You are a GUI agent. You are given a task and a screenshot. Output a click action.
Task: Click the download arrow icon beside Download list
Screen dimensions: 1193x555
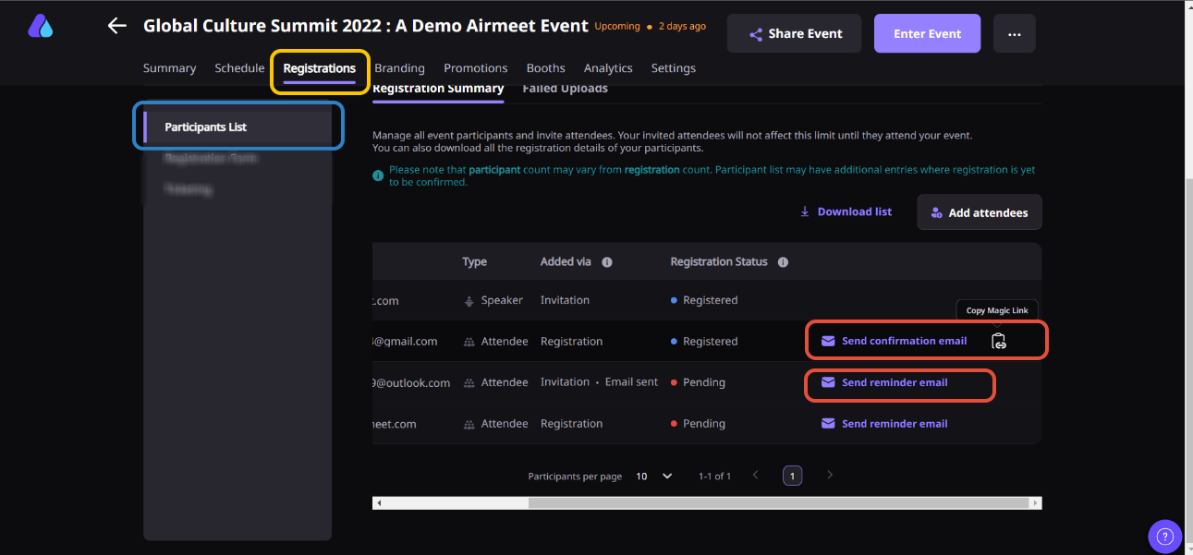tap(804, 212)
